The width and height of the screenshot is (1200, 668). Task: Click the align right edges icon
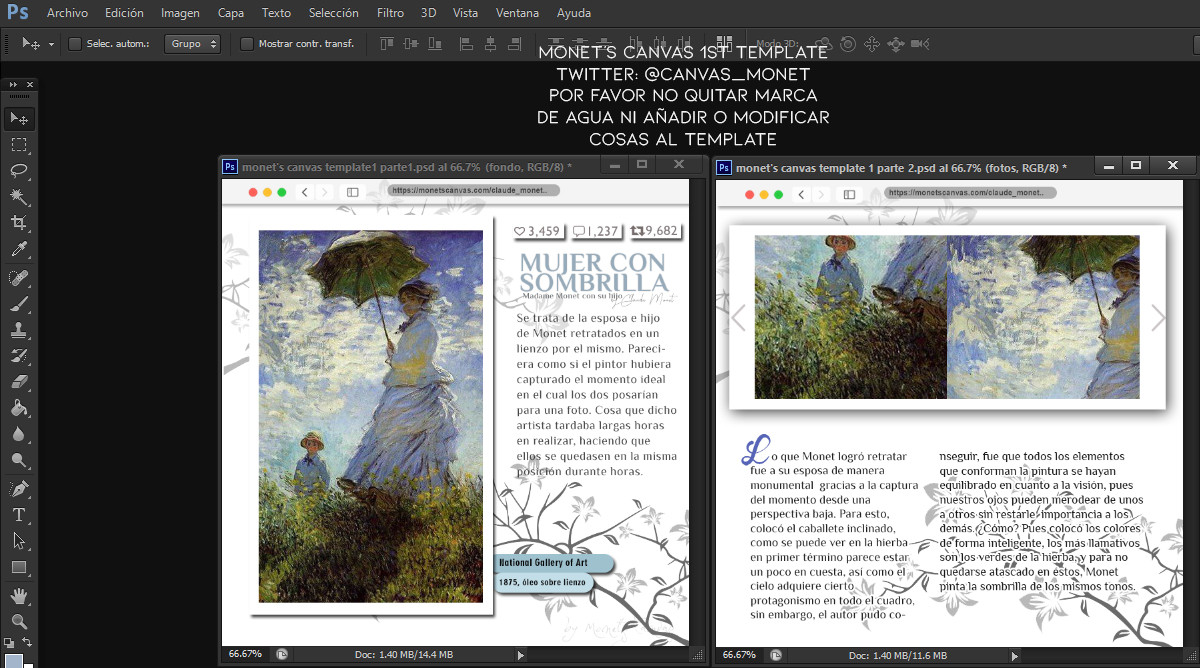513,44
